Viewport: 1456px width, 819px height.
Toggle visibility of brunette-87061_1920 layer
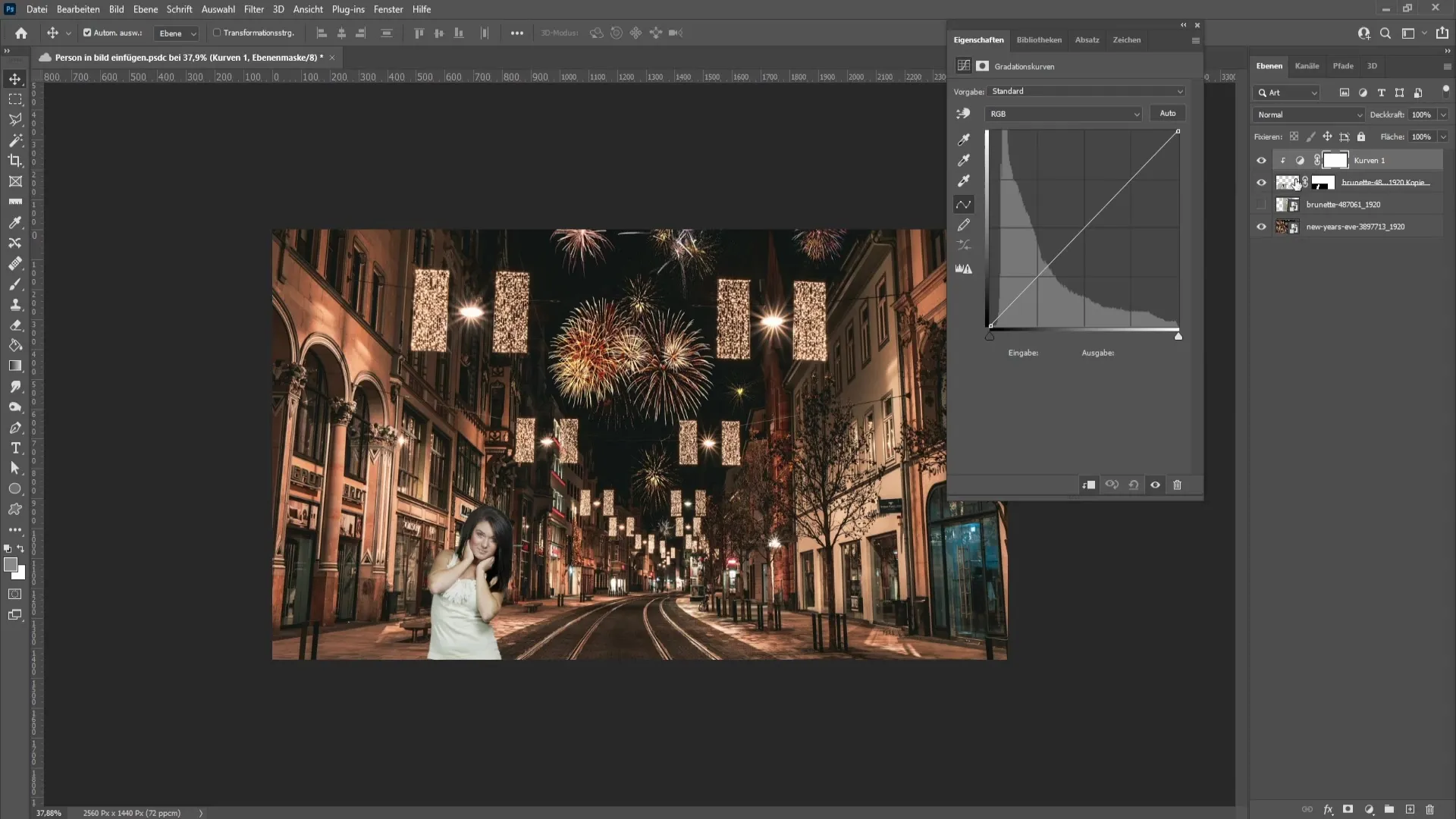coord(1263,204)
